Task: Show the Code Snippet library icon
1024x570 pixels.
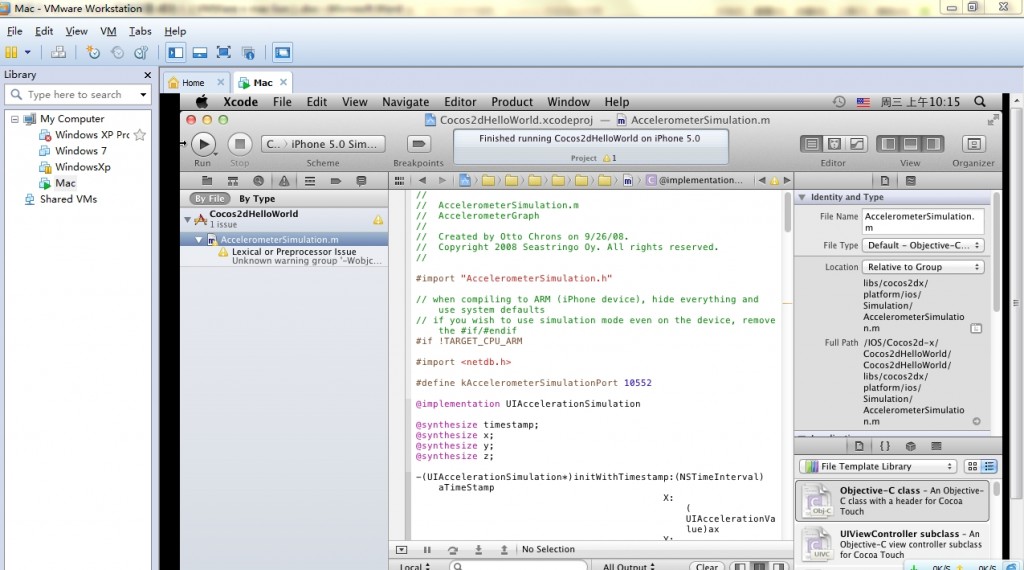Action: point(885,446)
